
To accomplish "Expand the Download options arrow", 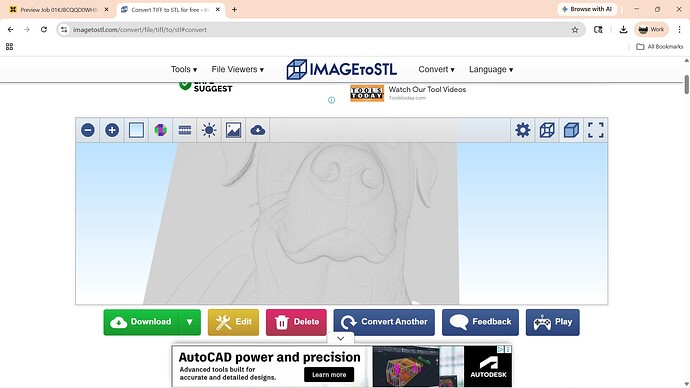I will (x=190, y=322).
